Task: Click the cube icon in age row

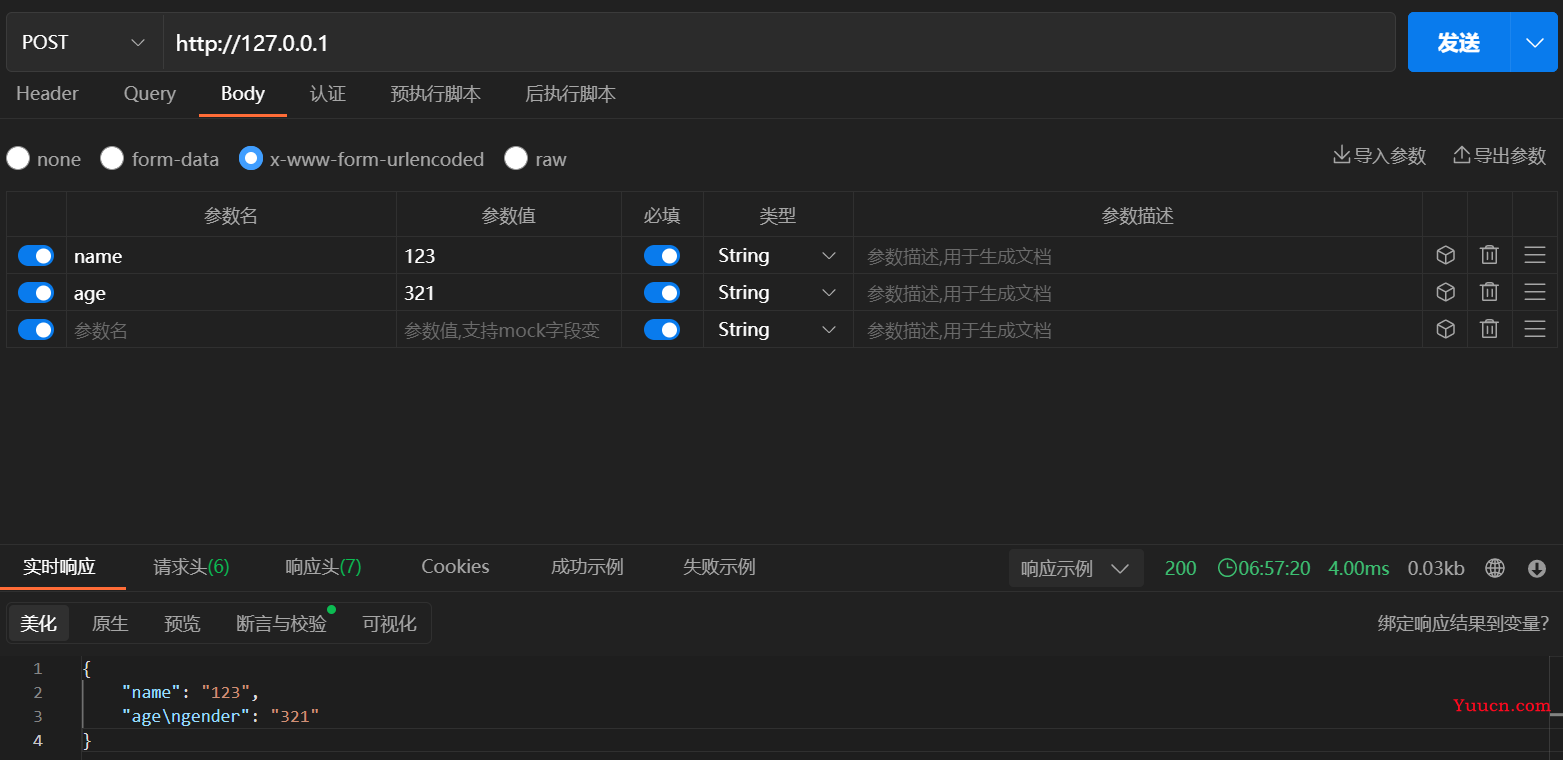Action: (1445, 293)
